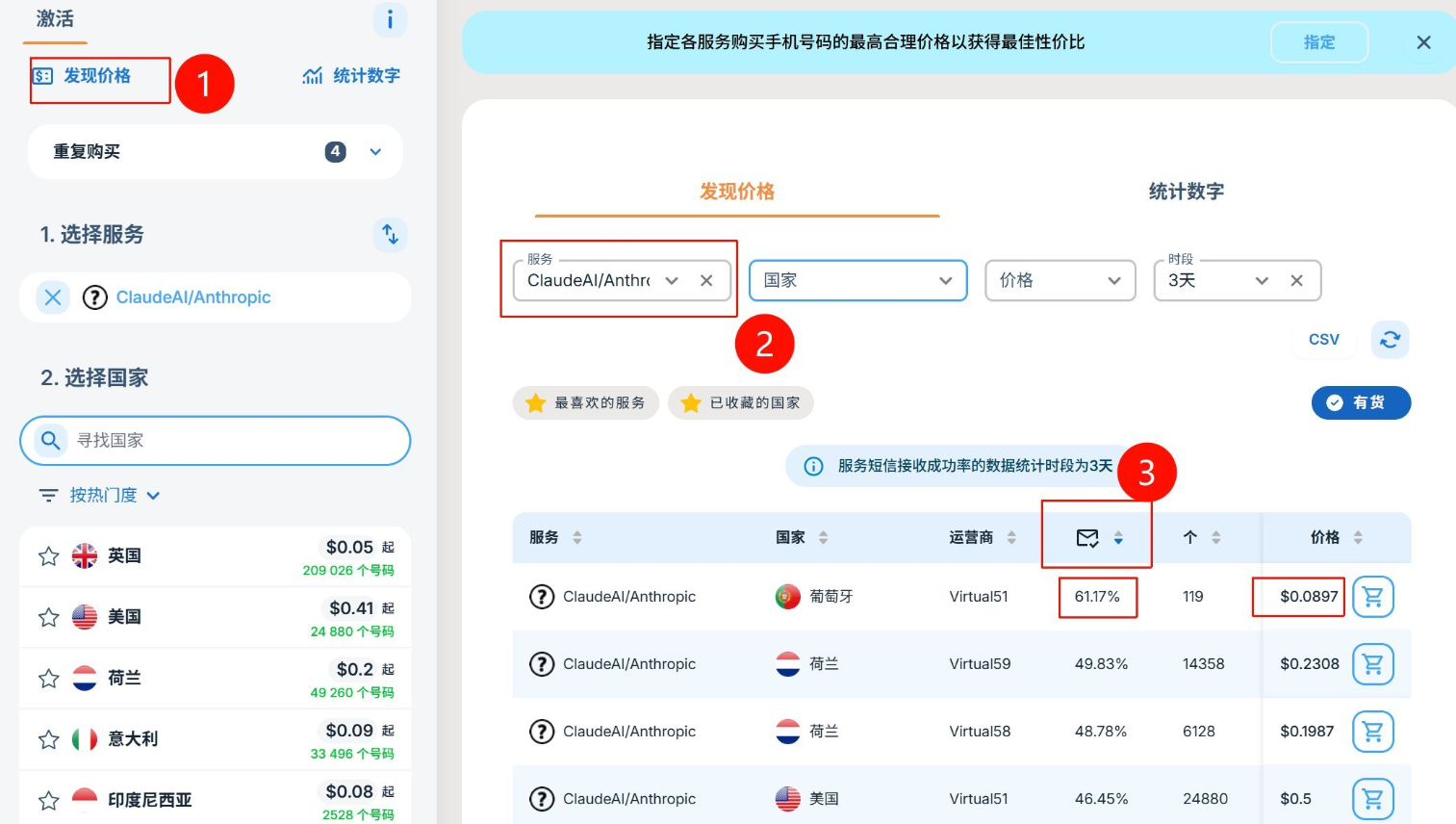Download the CSV export
The height and width of the screenshot is (824, 1456).
[x=1324, y=339]
